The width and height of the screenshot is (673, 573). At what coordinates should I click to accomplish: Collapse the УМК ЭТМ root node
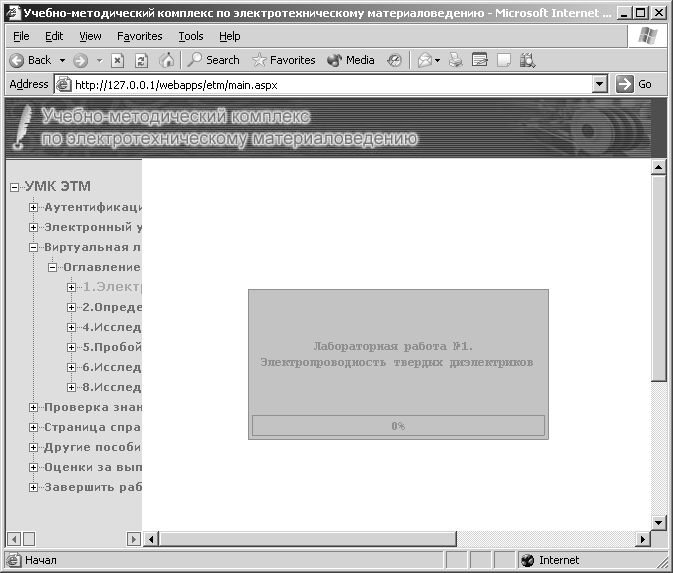[x=15, y=187]
